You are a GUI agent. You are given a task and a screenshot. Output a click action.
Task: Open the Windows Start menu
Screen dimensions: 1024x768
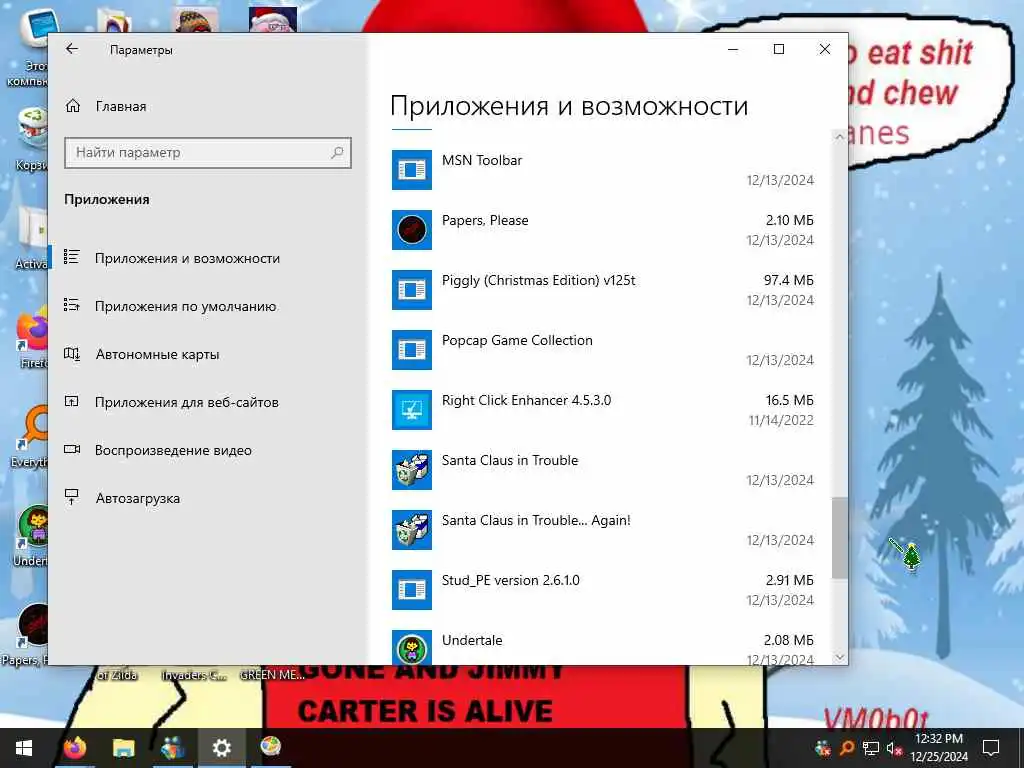(24, 748)
